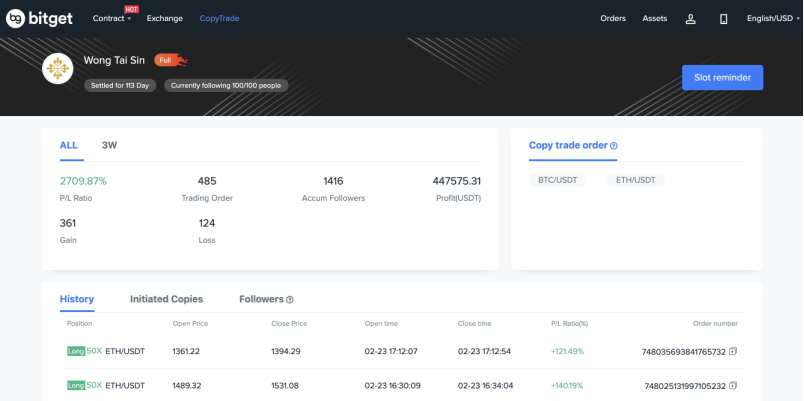Click the trader name Wong Tai Sin
The image size is (804, 401).
(114, 61)
